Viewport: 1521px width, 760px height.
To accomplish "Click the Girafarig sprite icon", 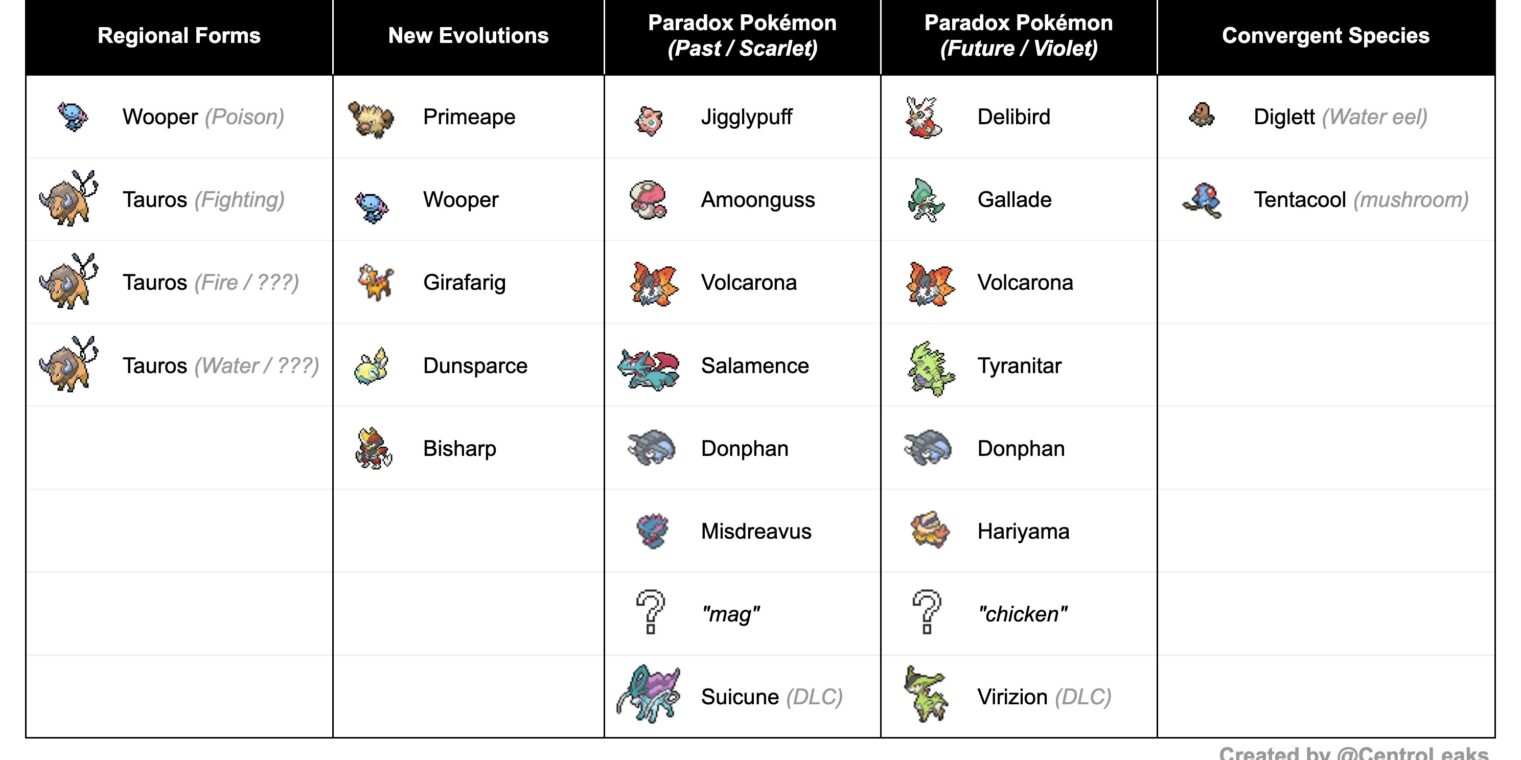I will click(375, 283).
